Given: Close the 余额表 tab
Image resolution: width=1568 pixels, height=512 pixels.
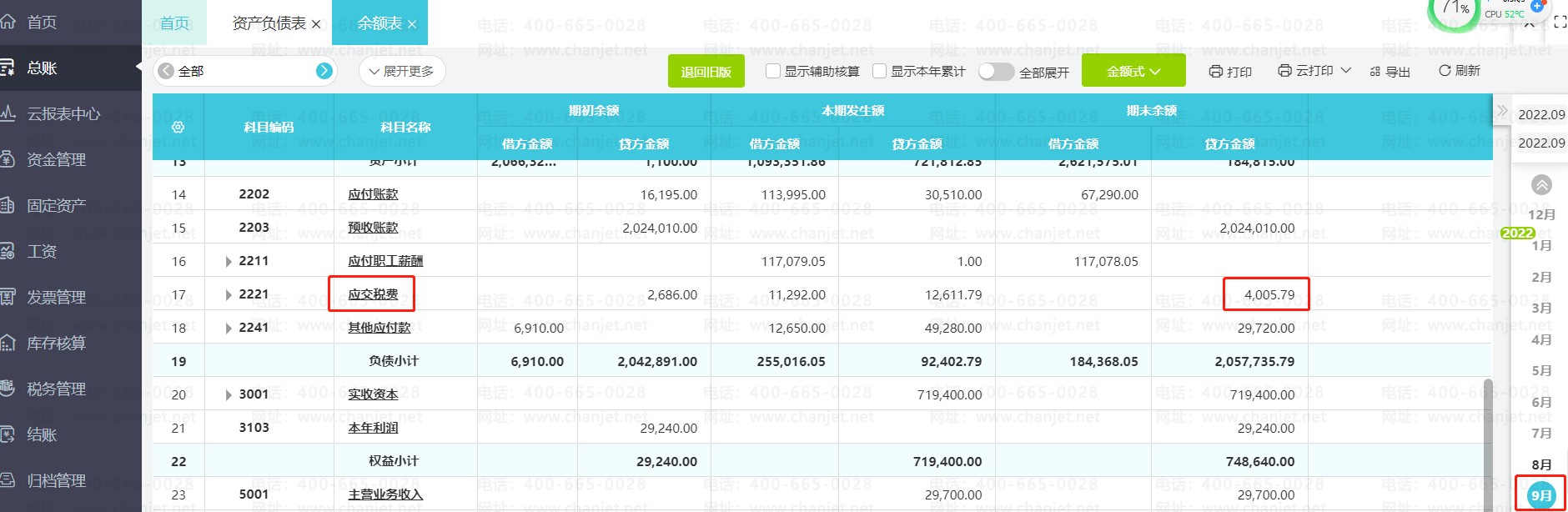Looking at the screenshot, I should [412, 24].
